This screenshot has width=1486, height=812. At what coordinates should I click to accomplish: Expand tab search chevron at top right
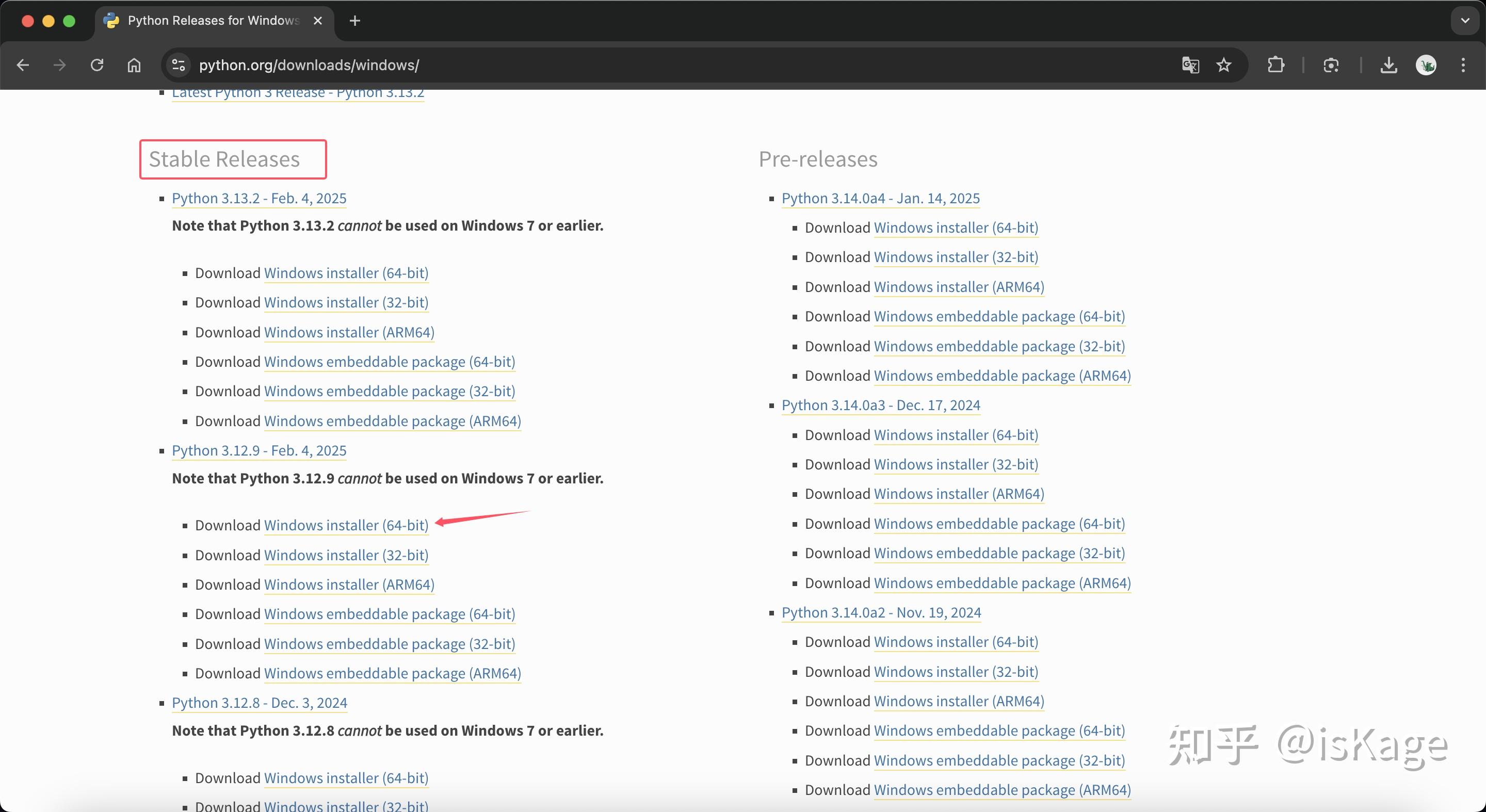[1465, 21]
